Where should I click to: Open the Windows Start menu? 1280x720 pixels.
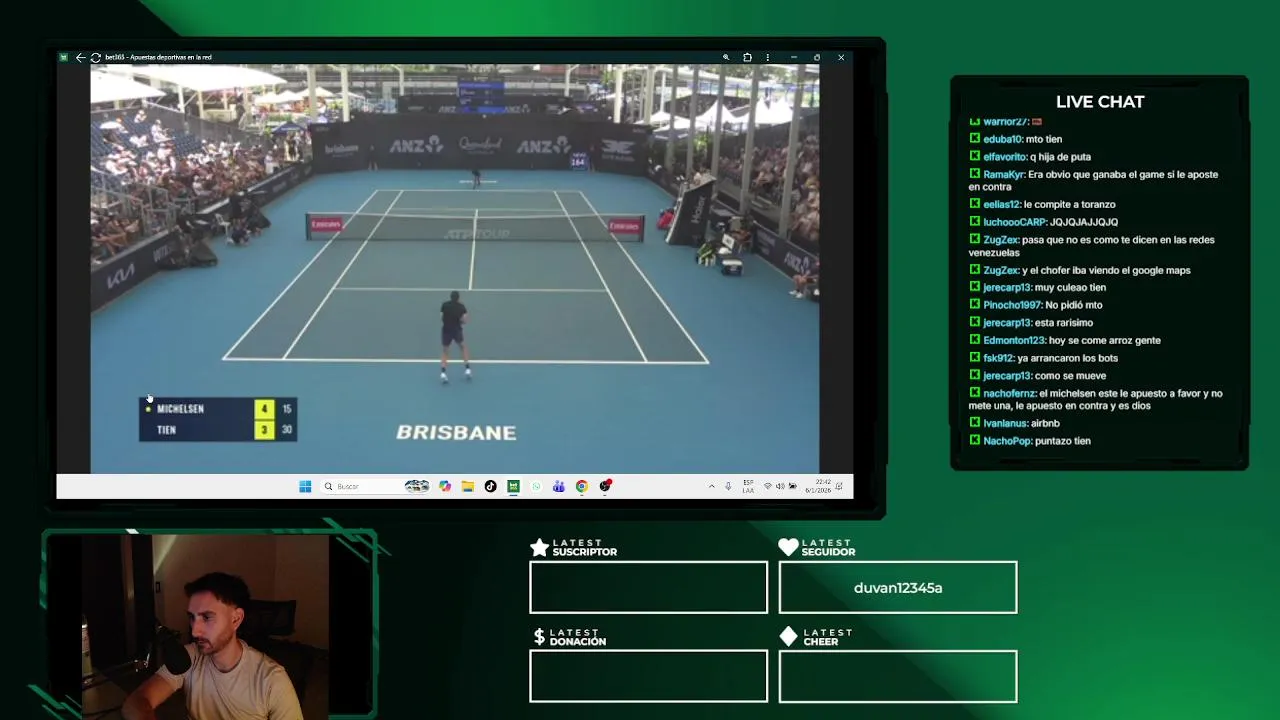305,486
